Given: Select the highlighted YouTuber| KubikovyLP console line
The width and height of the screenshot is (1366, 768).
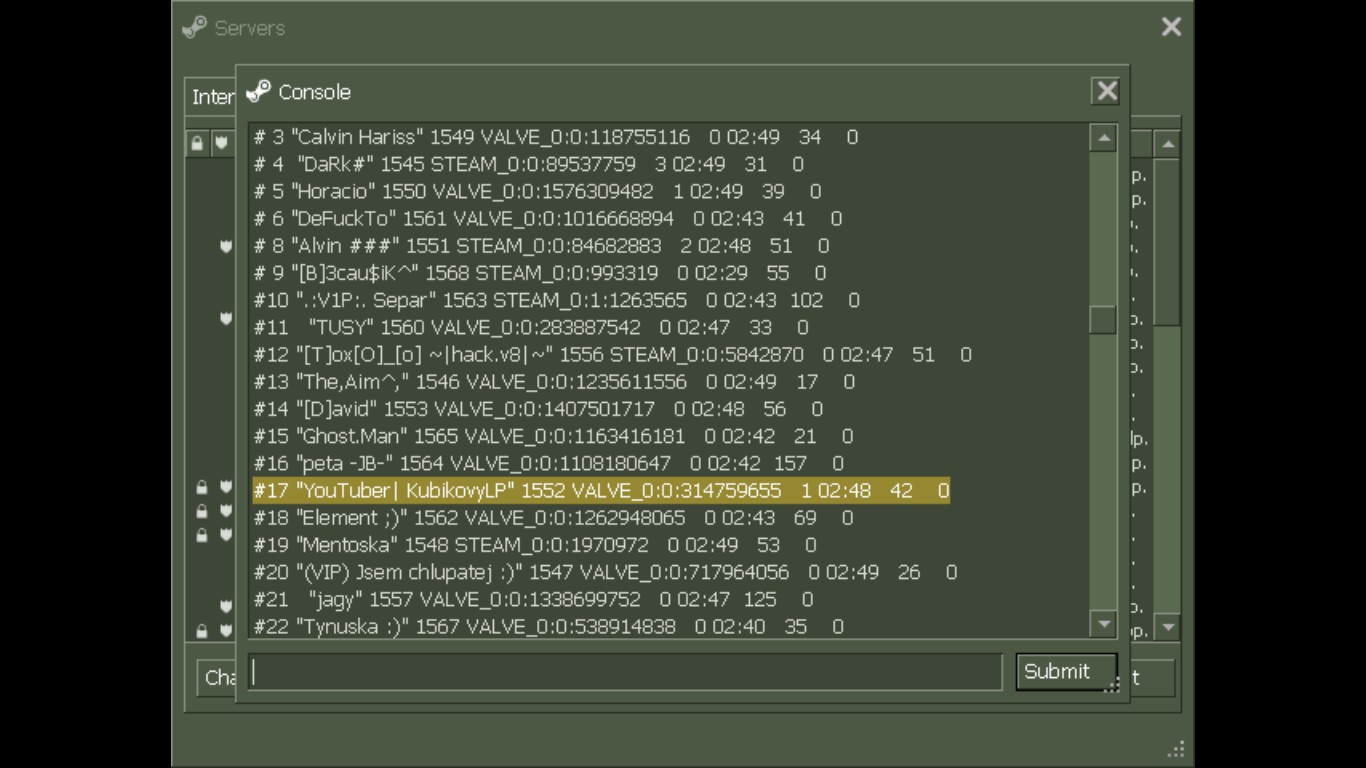Looking at the screenshot, I should (600, 491).
